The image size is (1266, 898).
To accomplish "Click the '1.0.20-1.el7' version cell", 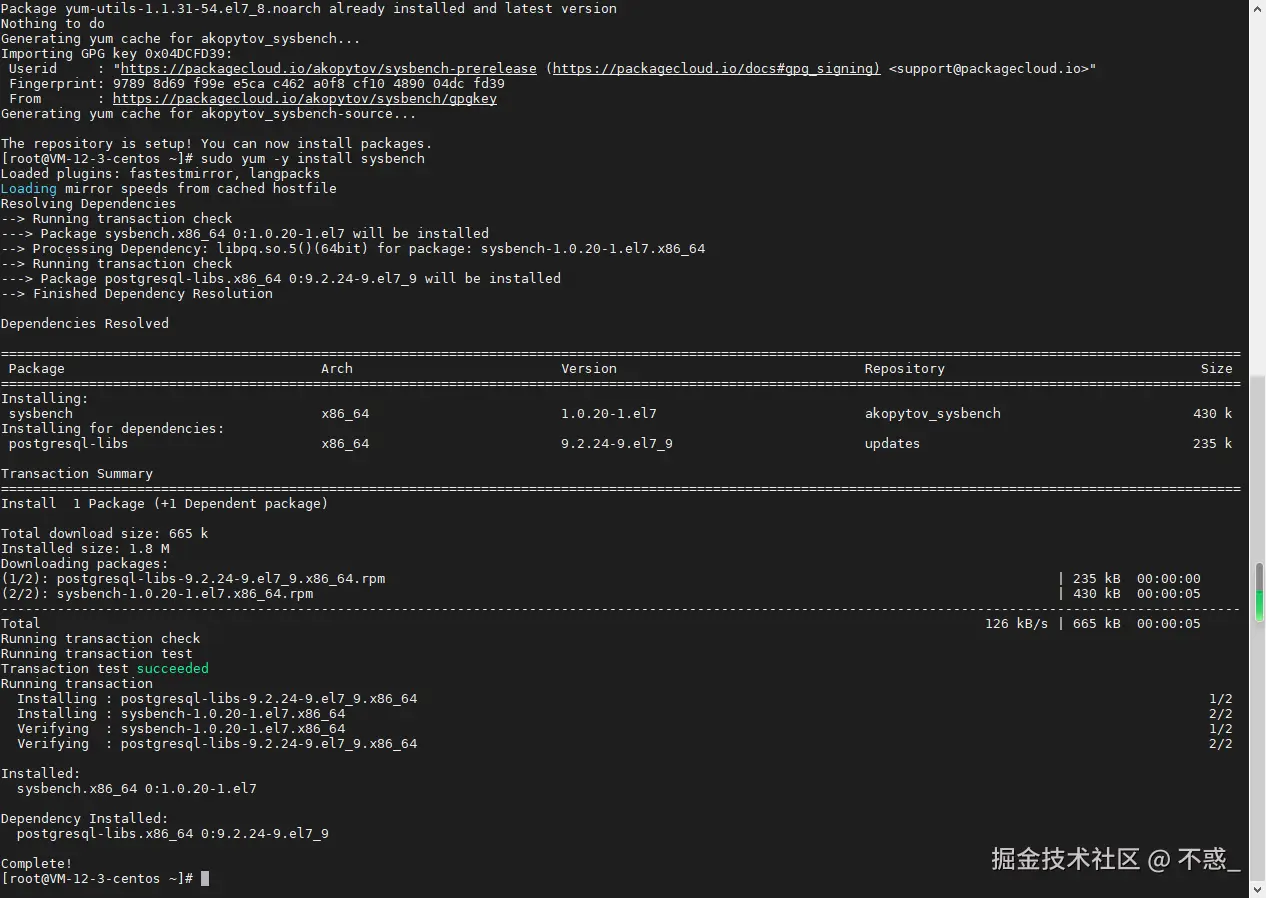I will point(609,414).
